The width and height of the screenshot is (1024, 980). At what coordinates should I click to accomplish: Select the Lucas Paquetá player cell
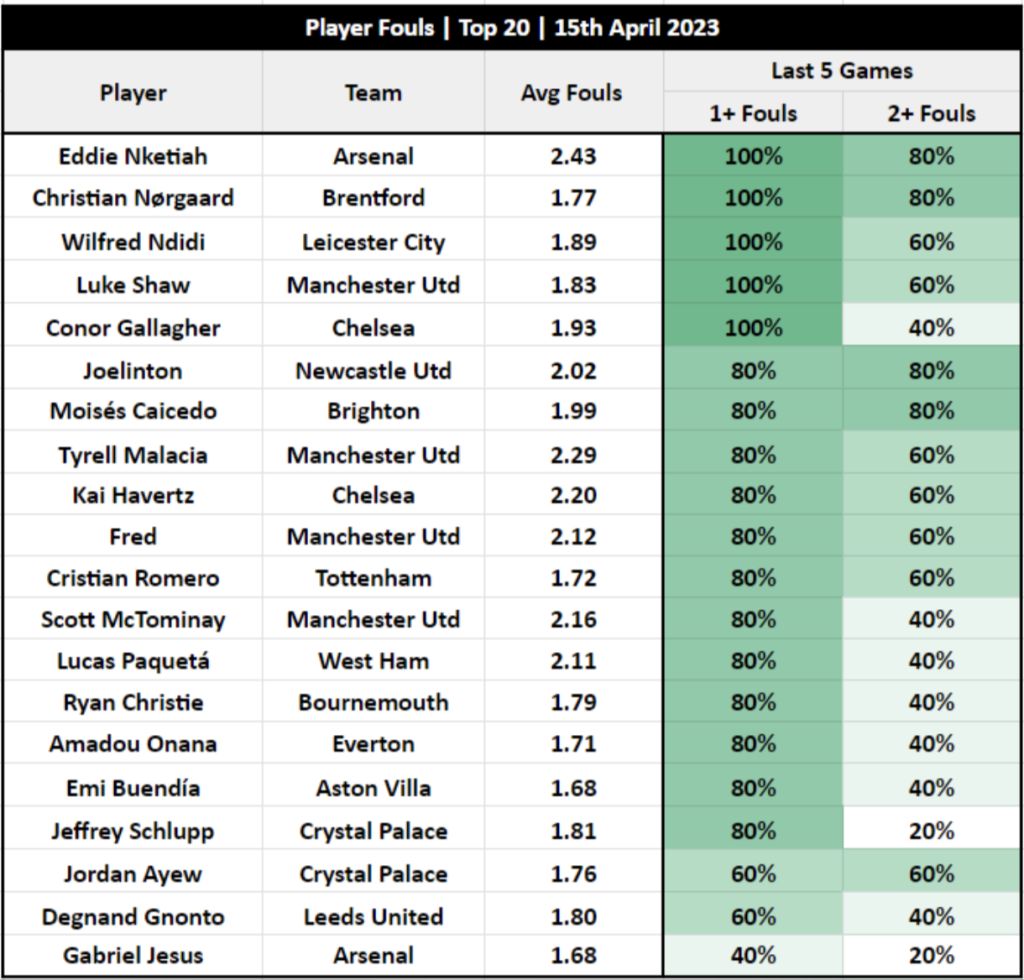tap(133, 661)
